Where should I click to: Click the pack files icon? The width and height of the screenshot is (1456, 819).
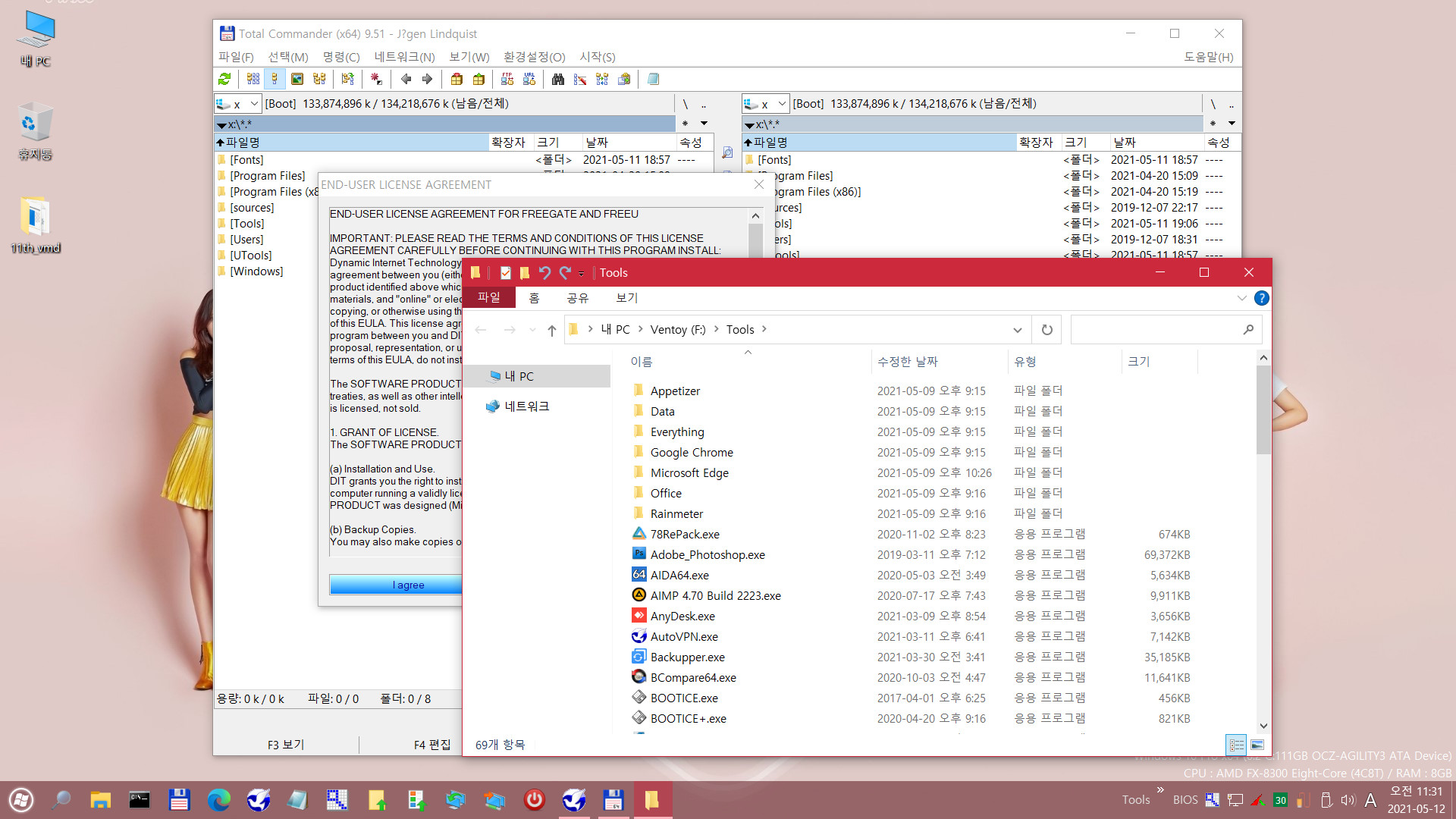(457, 79)
